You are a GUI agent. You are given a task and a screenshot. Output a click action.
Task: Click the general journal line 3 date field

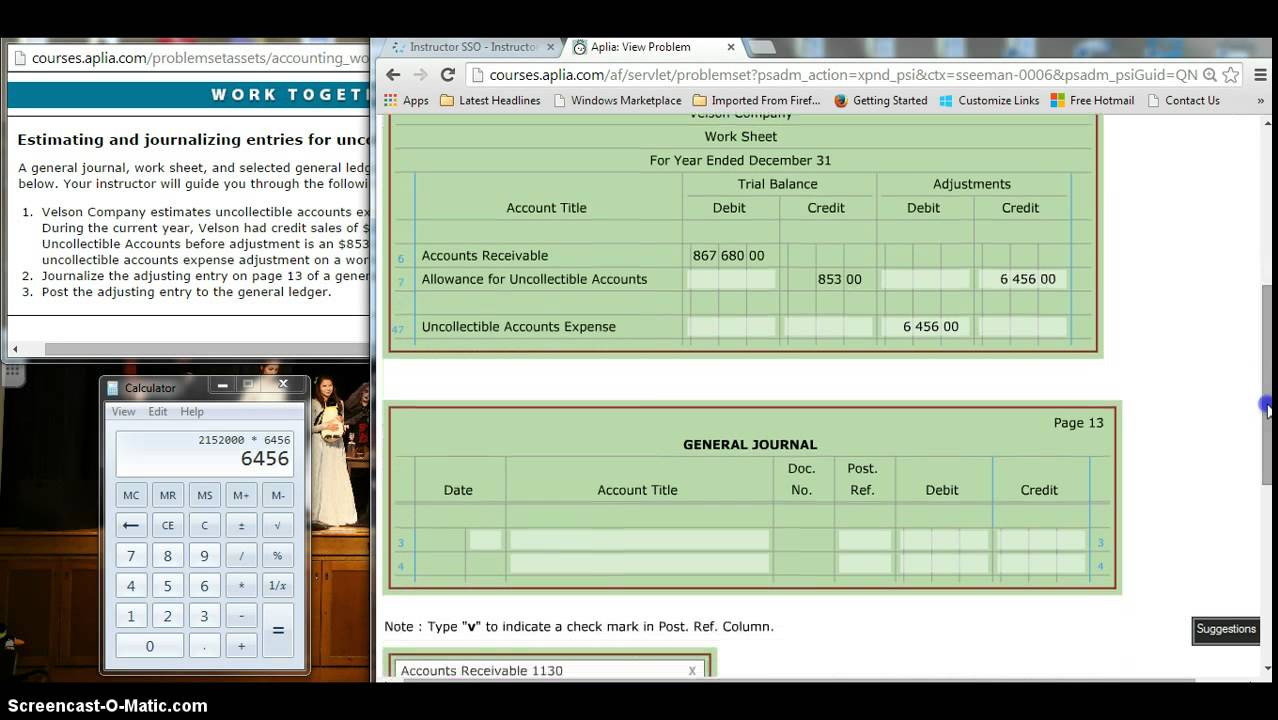pos(485,540)
